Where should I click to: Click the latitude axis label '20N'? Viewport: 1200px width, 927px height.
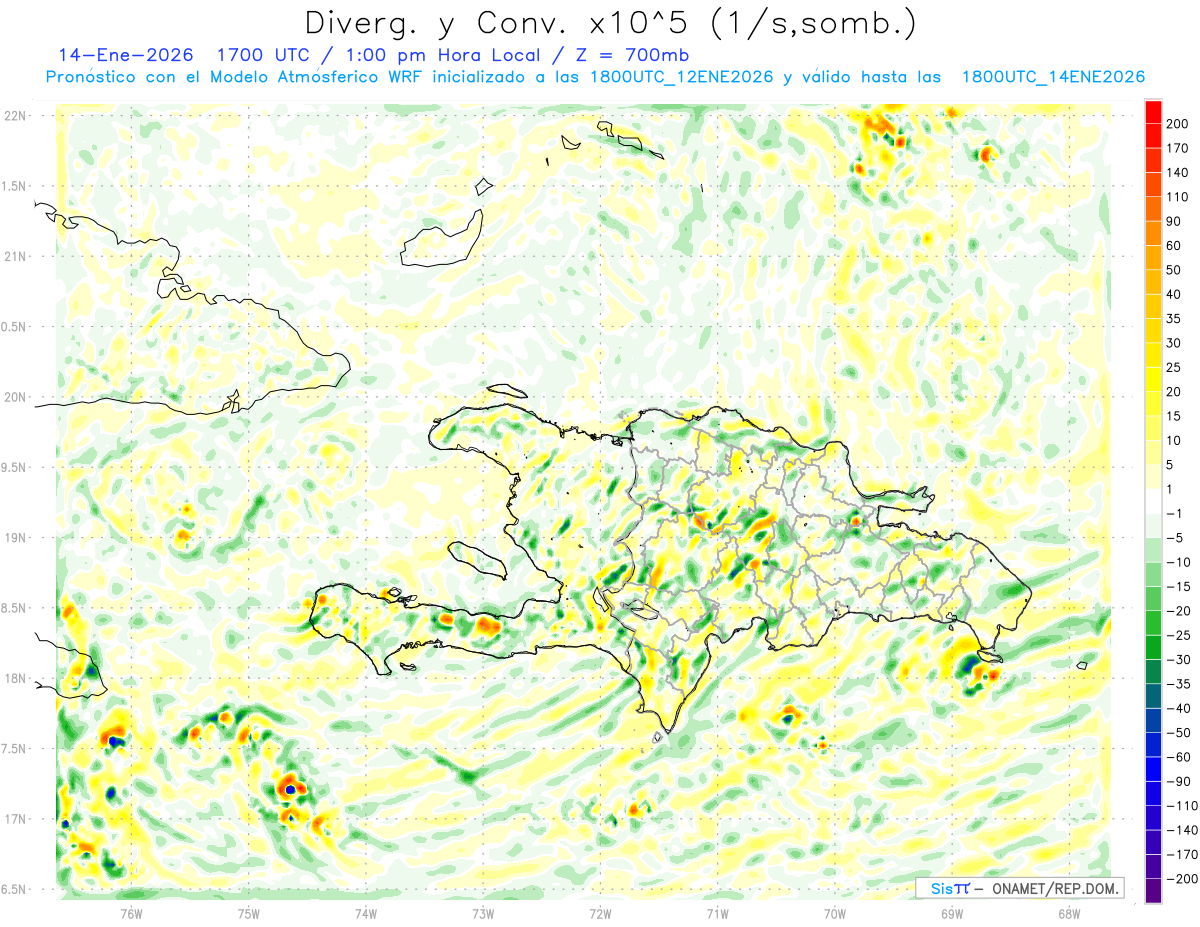click(14, 397)
